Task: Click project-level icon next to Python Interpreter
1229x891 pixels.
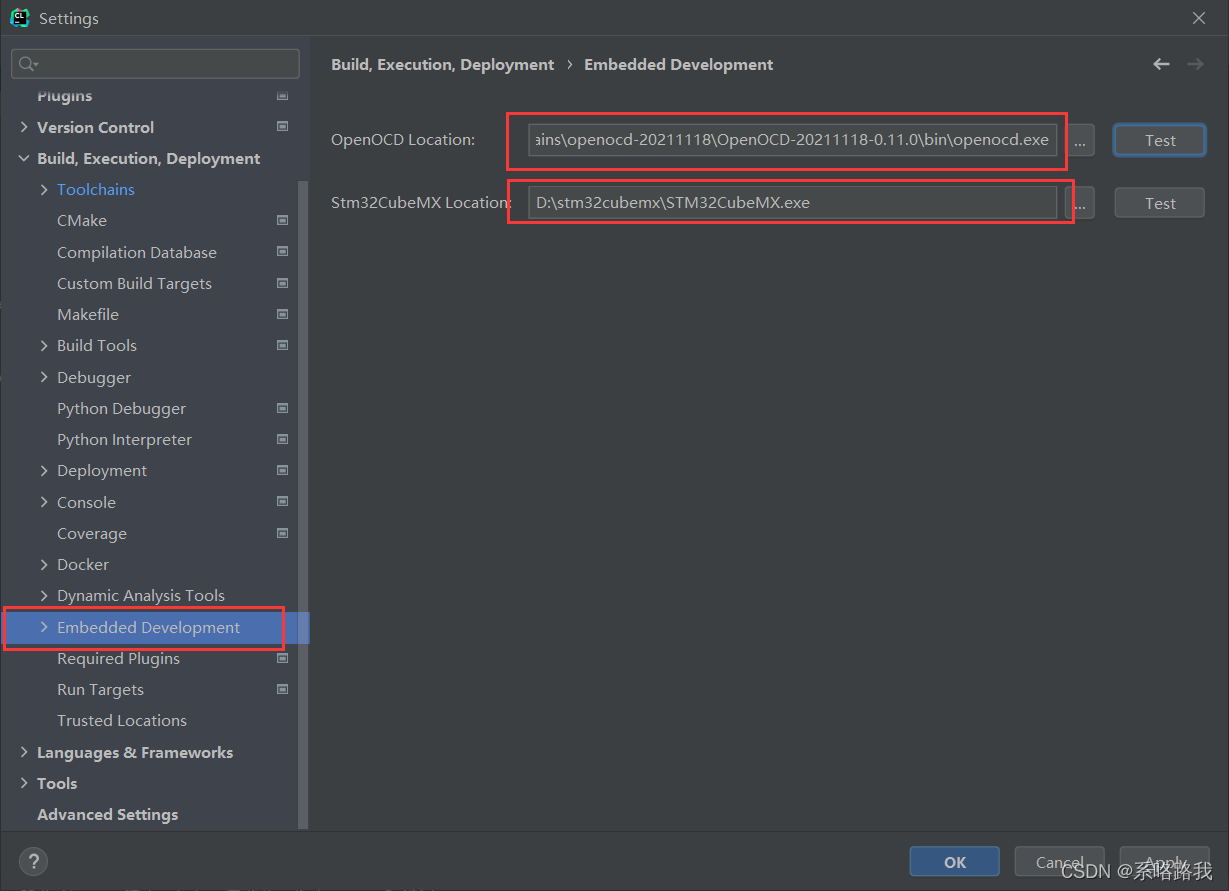Action: click(x=282, y=439)
